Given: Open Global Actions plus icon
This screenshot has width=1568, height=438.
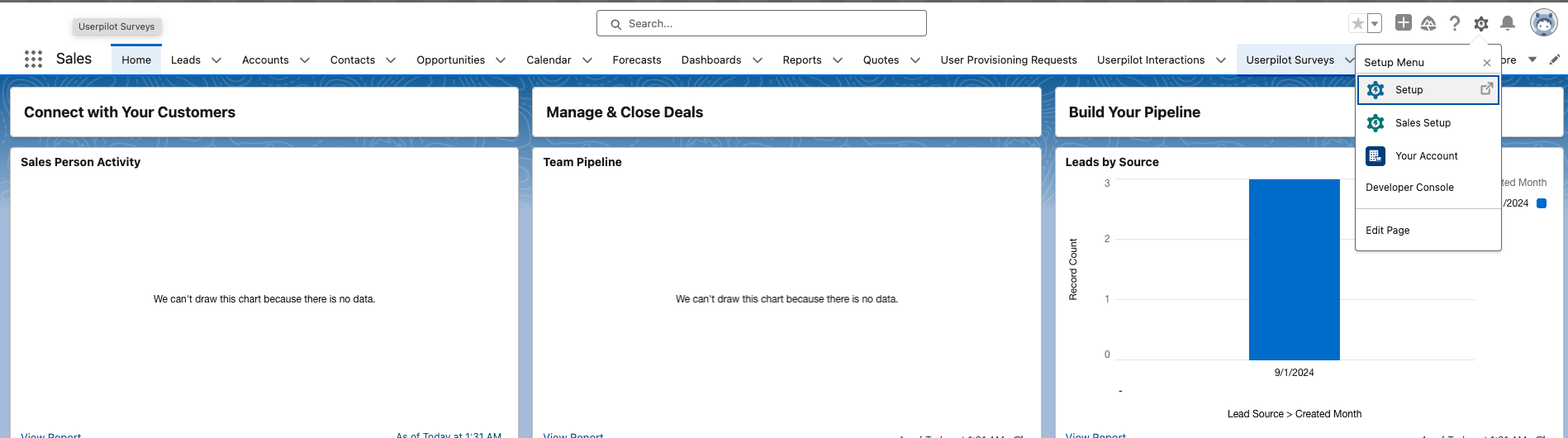Looking at the screenshot, I should click(1403, 23).
